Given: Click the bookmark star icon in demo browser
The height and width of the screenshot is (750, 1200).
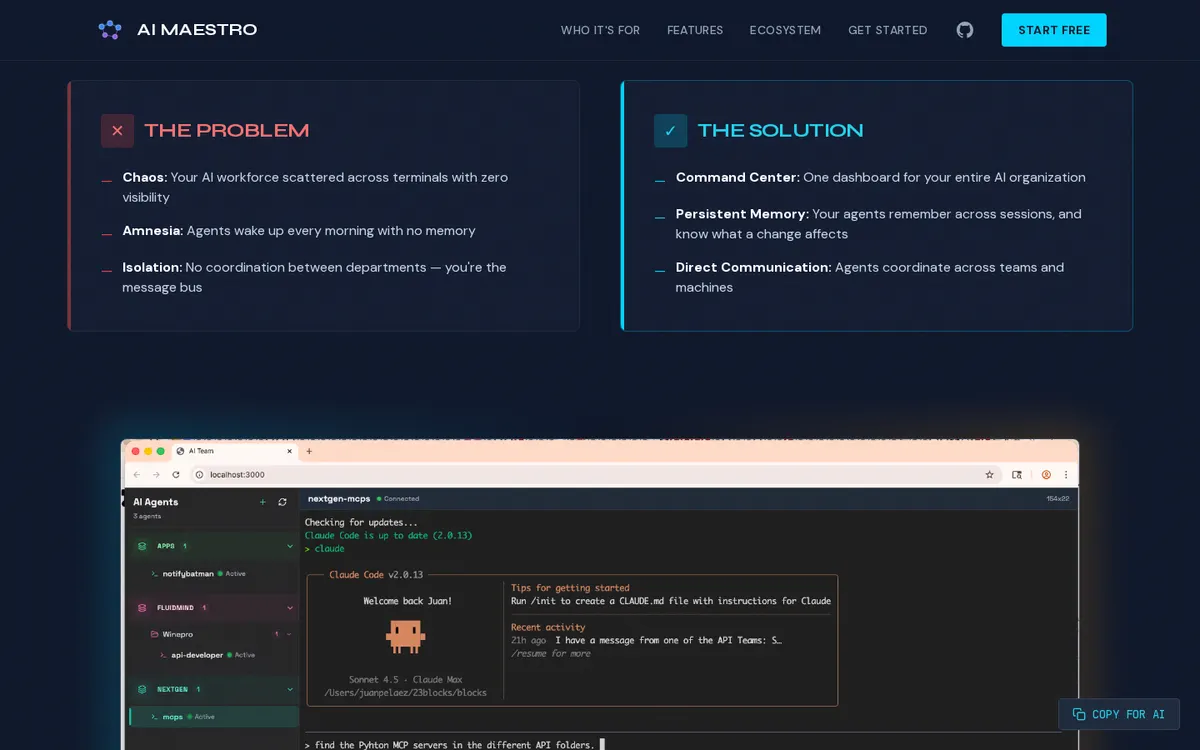Looking at the screenshot, I should (x=989, y=475).
